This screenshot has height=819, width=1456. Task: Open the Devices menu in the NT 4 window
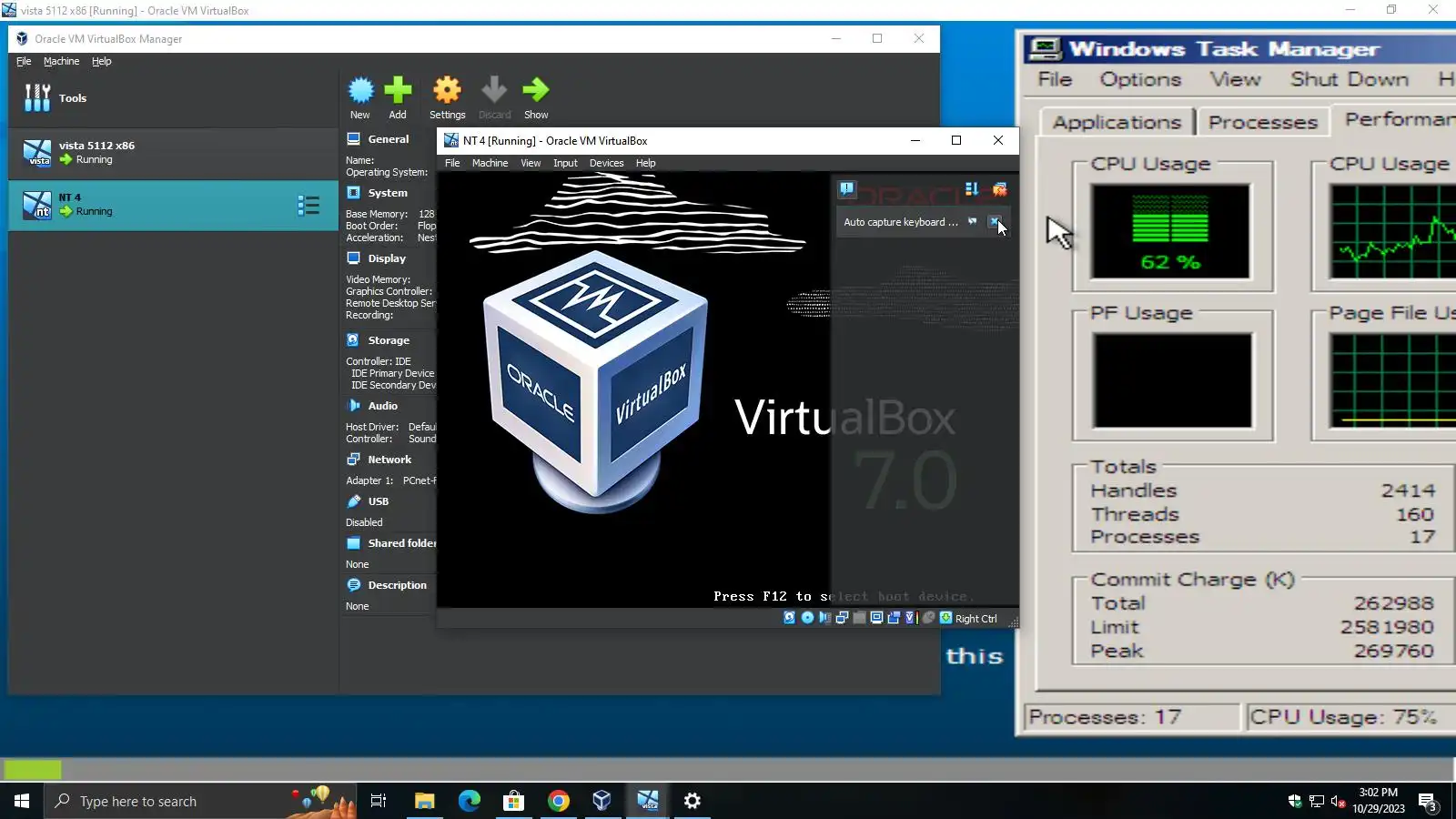coord(606,163)
